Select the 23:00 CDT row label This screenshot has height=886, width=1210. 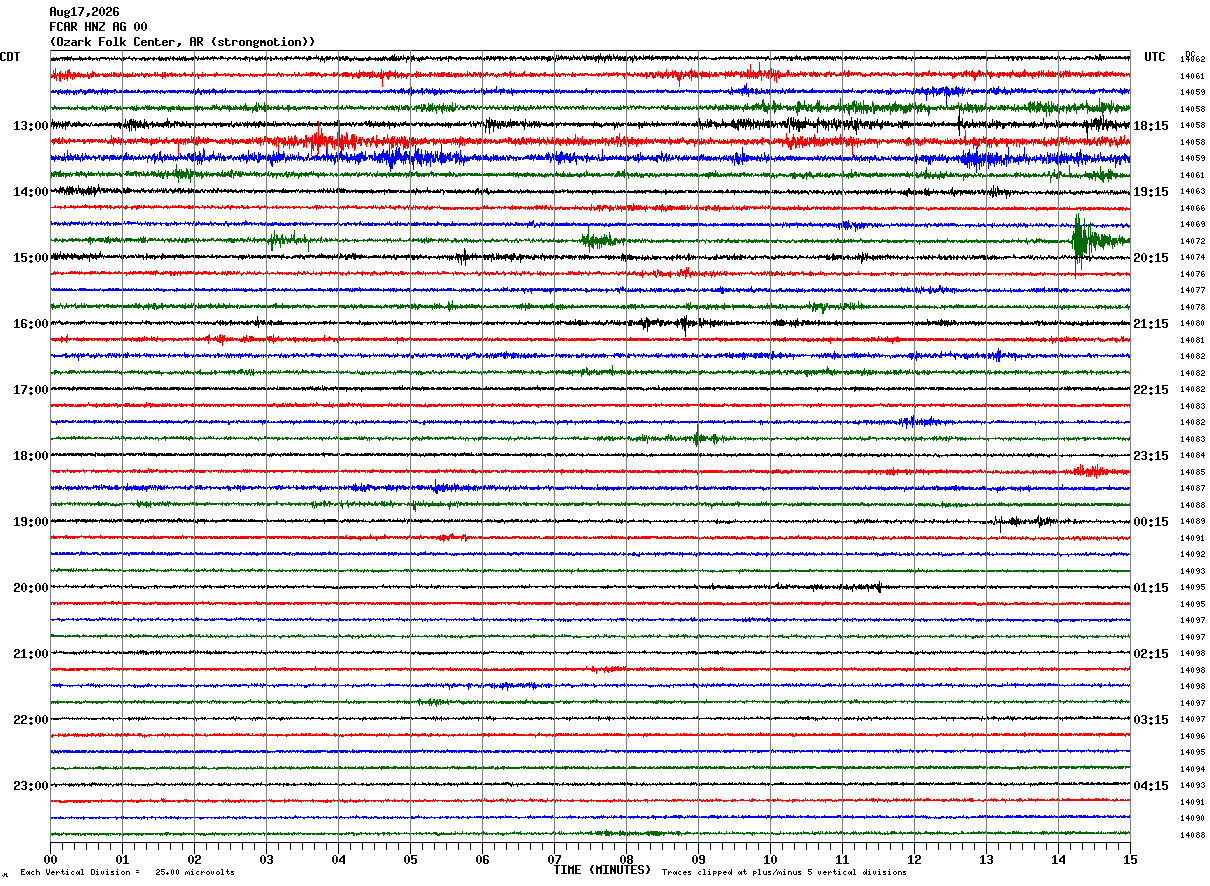point(30,786)
